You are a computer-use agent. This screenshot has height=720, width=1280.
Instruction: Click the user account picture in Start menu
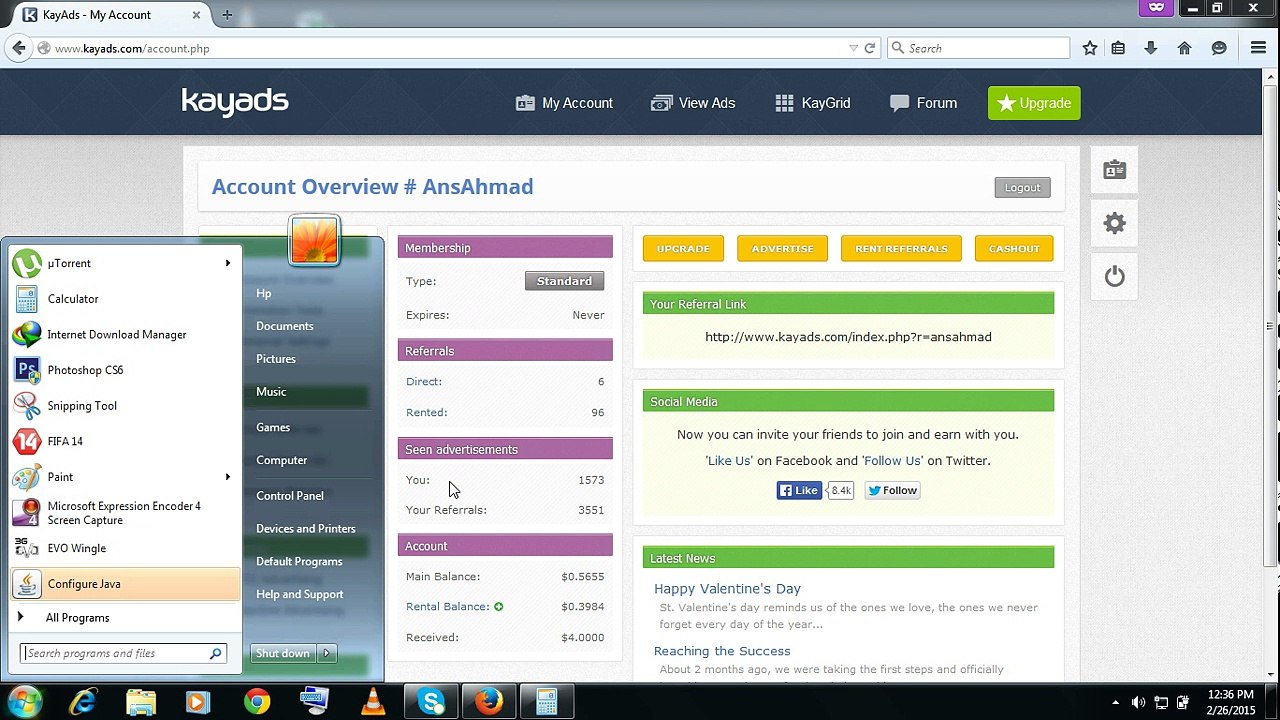coord(314,241)
